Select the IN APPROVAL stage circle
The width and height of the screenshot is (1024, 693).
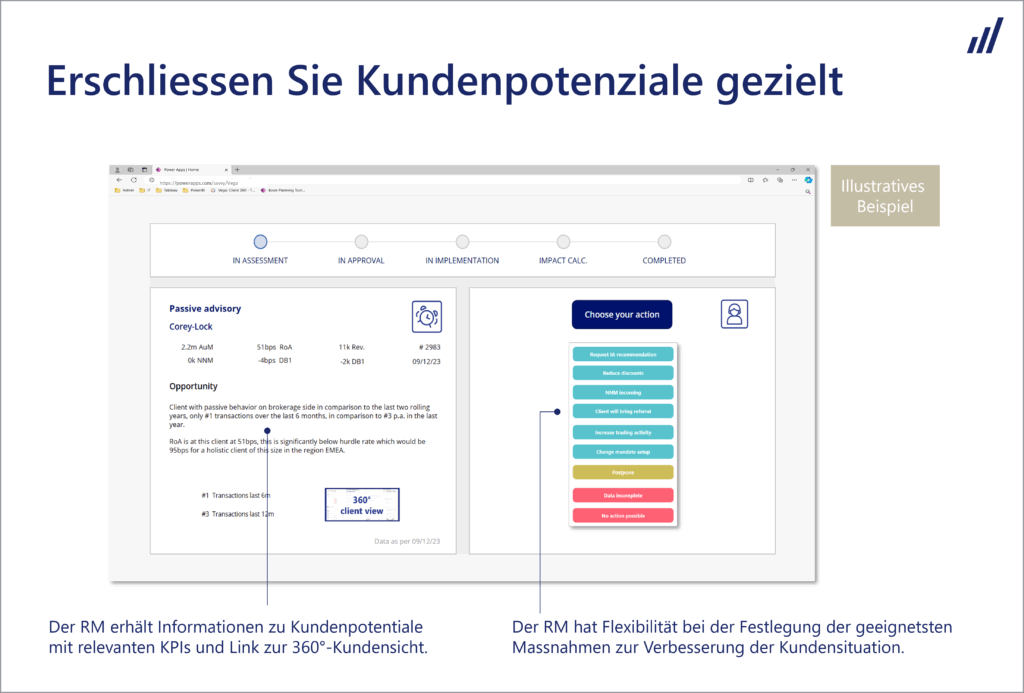[x=361, y=241]
